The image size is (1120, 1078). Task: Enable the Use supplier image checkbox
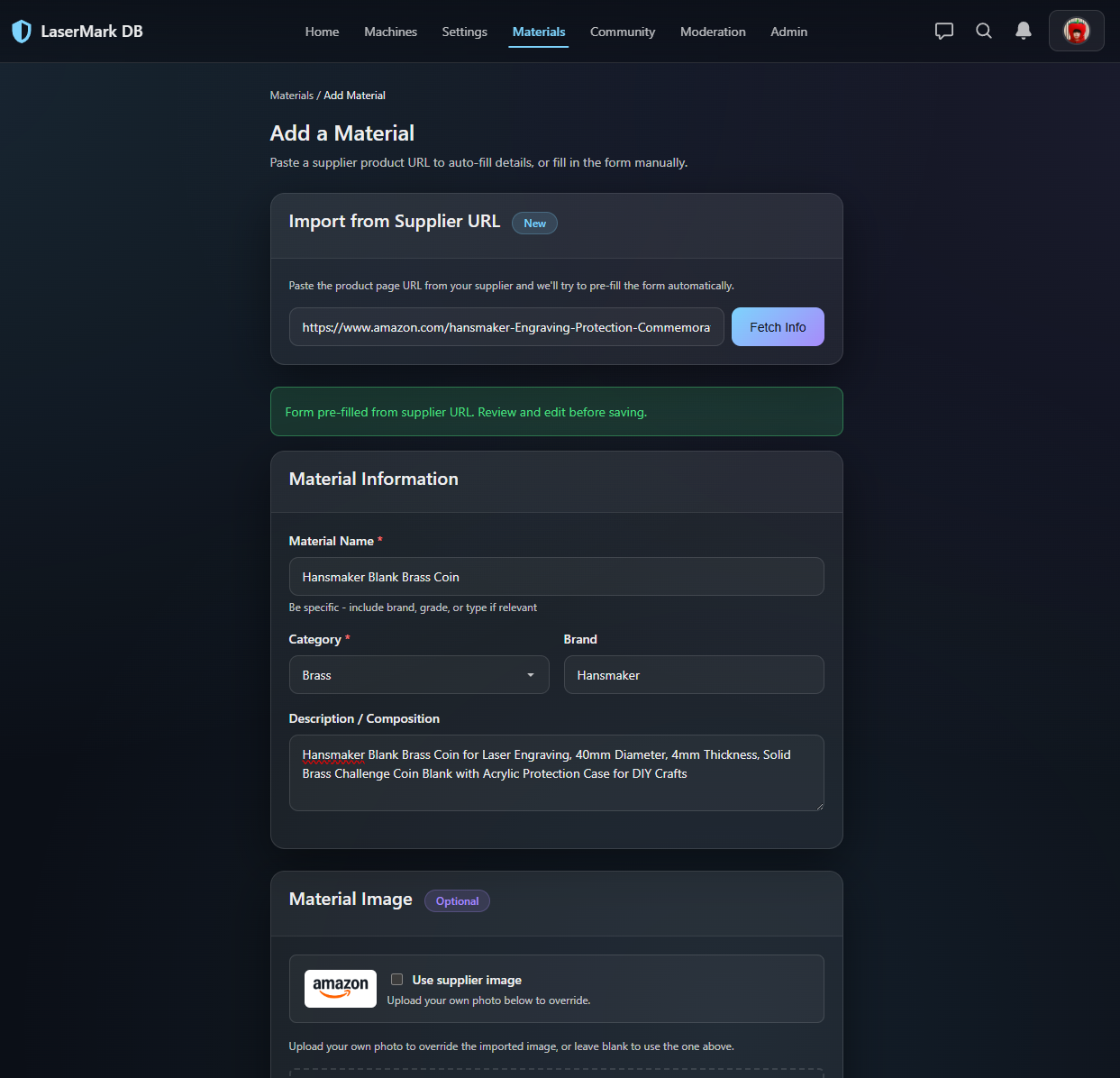pos(396,979)
